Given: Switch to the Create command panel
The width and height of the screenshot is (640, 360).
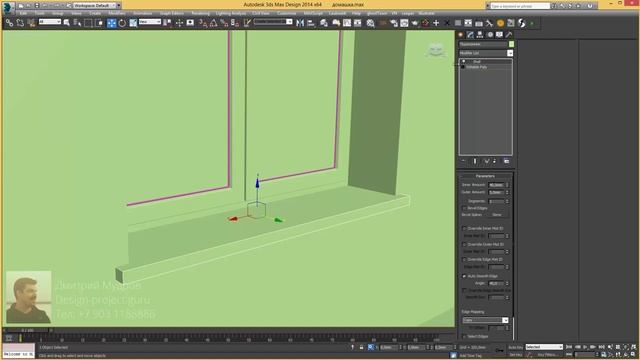Looking at the screenshot, I should (x=461, y=35).
